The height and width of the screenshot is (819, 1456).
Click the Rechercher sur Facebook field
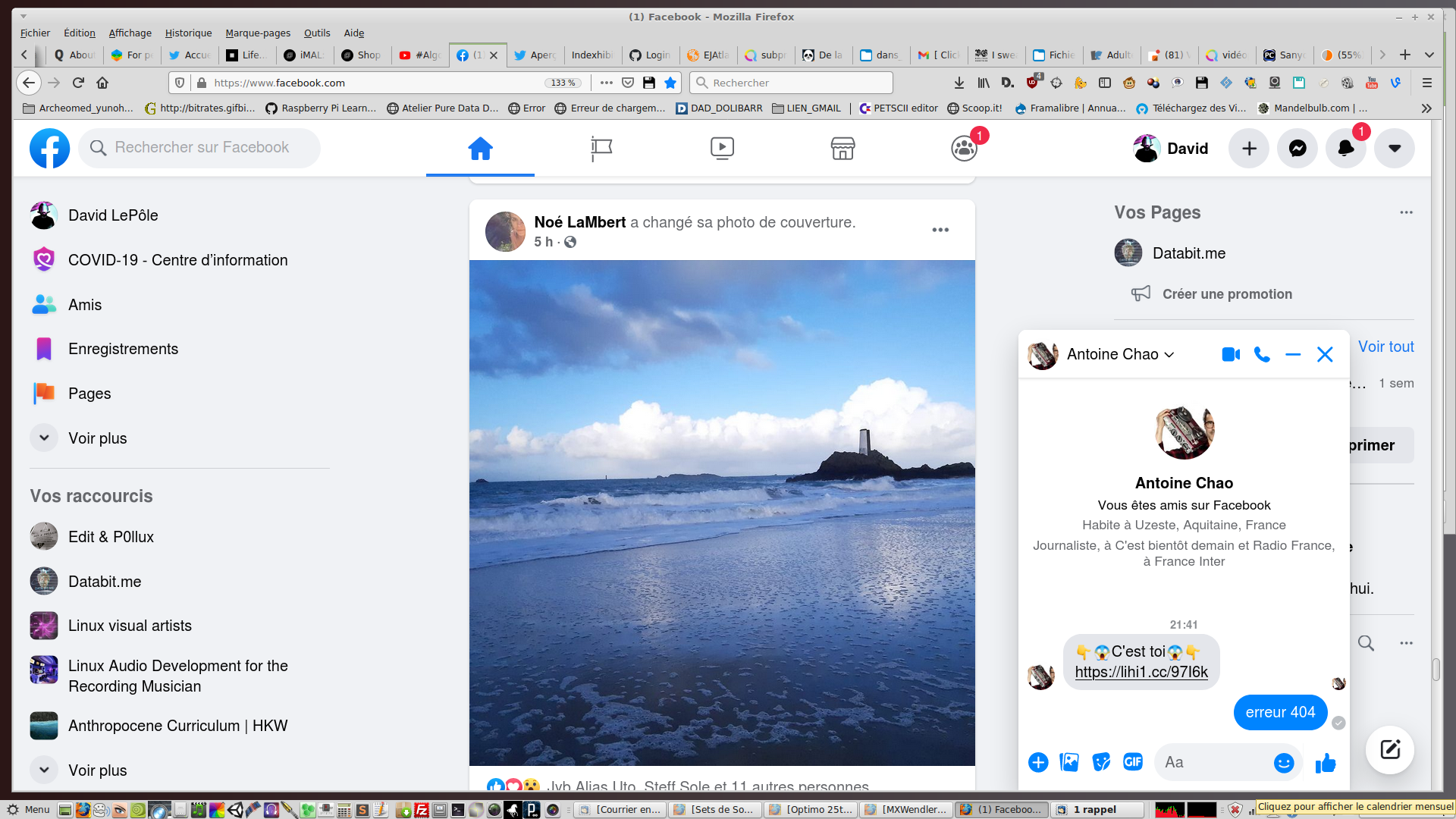[x=202, y=148]
